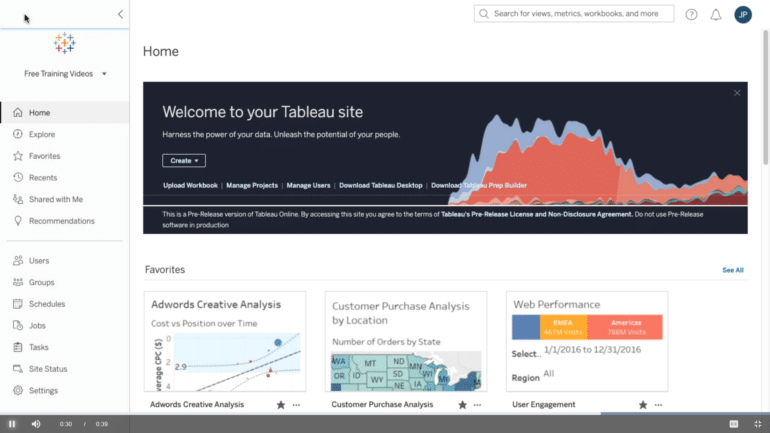The width and height of the screenshot is (770, 433).
Task: Click the Schedules calendar icon
Action: 18,304
